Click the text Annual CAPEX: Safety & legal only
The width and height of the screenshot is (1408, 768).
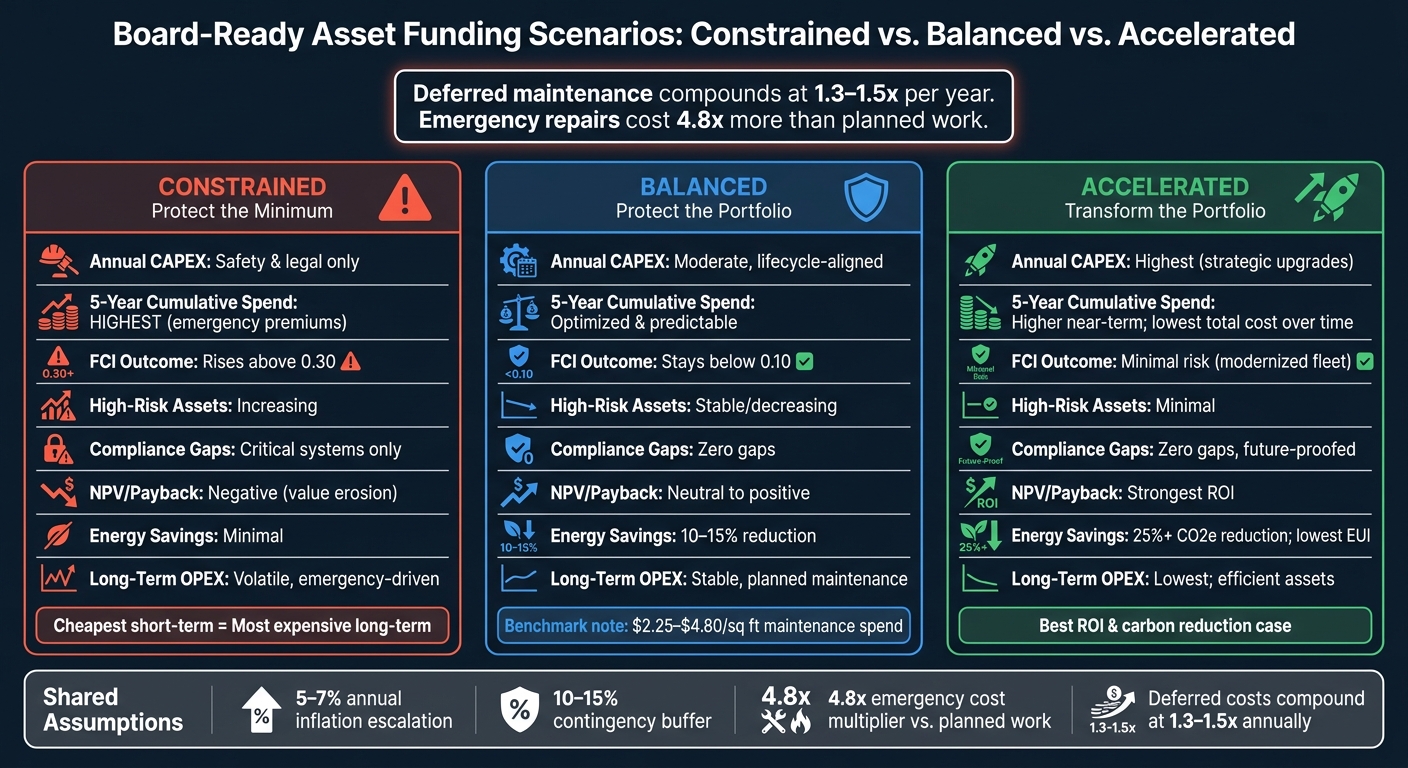point(224,262)
